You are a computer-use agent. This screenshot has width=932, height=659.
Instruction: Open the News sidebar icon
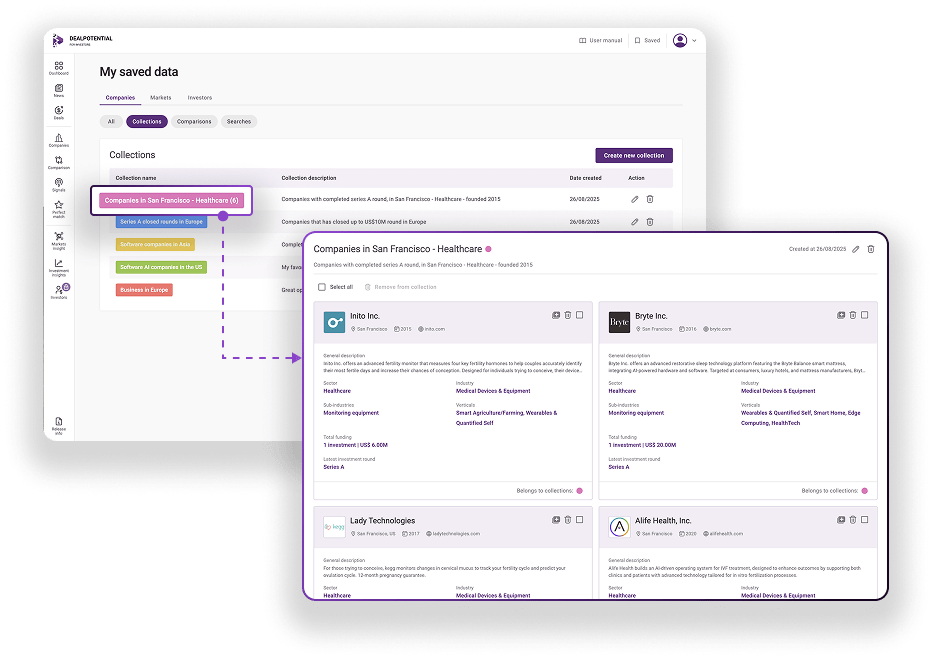tap(59, 90)
